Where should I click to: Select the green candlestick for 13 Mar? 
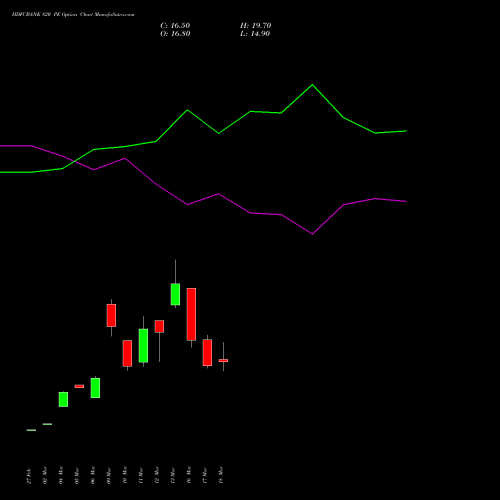click(x=175, y=294)
